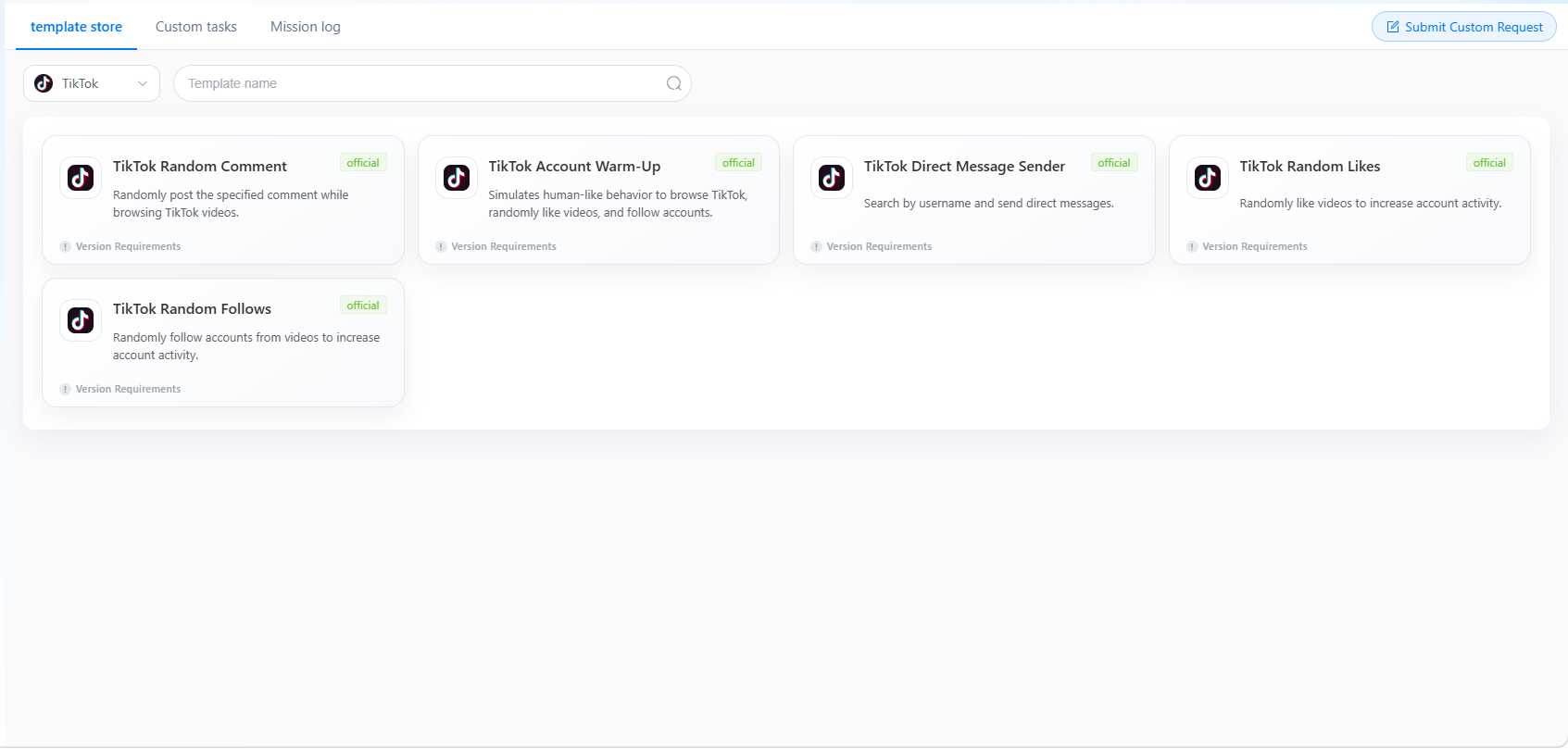View Version Requirements for Random Follows
1568x749 pixels.
coord(128,389)
